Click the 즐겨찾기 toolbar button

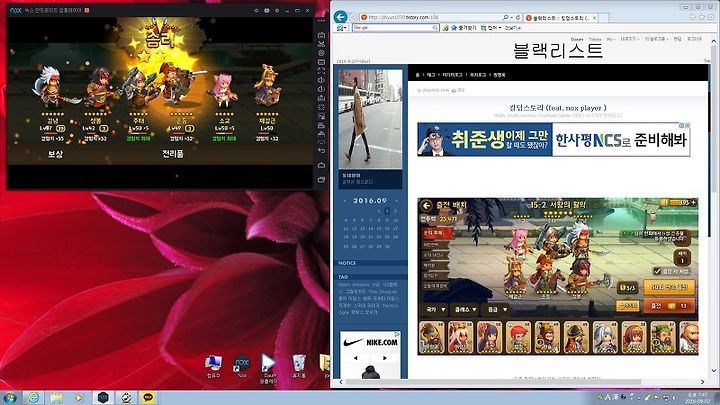click(x=463, y=28)
